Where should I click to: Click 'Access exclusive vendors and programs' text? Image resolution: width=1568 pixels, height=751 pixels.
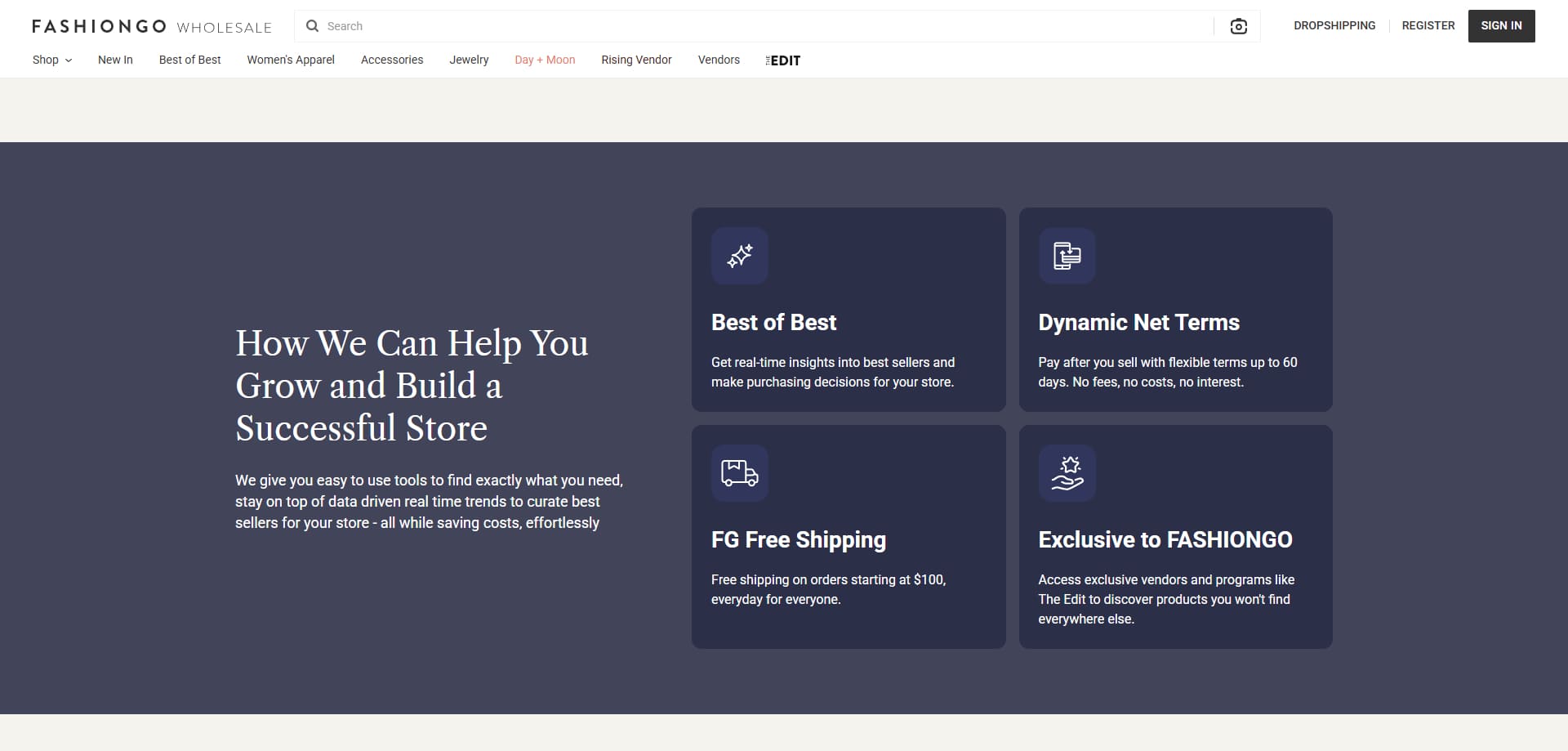point(1166,599)
